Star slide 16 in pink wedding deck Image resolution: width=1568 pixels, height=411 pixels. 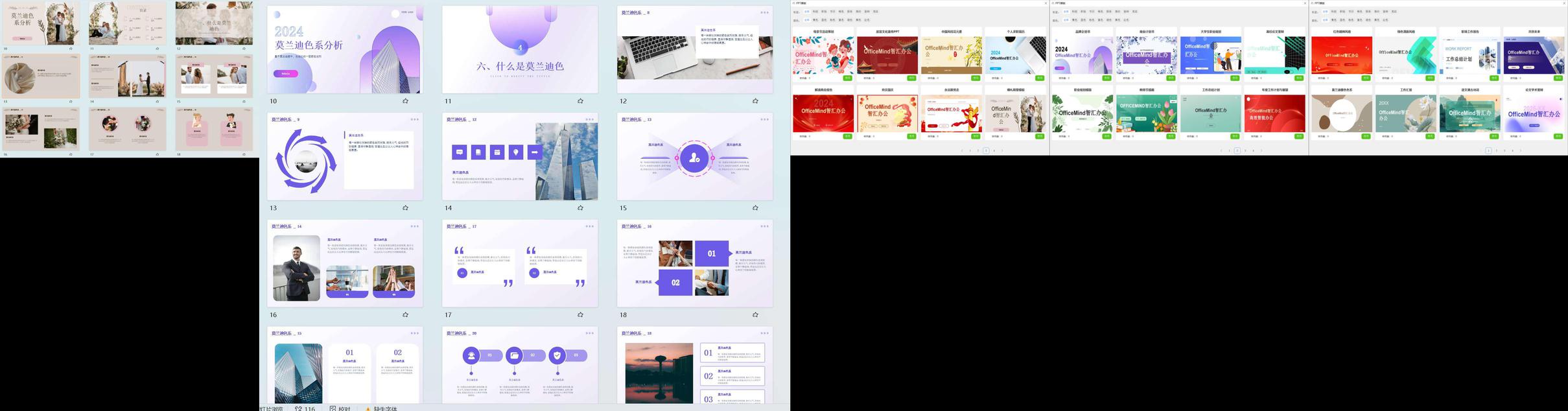(x=71, y=155)
